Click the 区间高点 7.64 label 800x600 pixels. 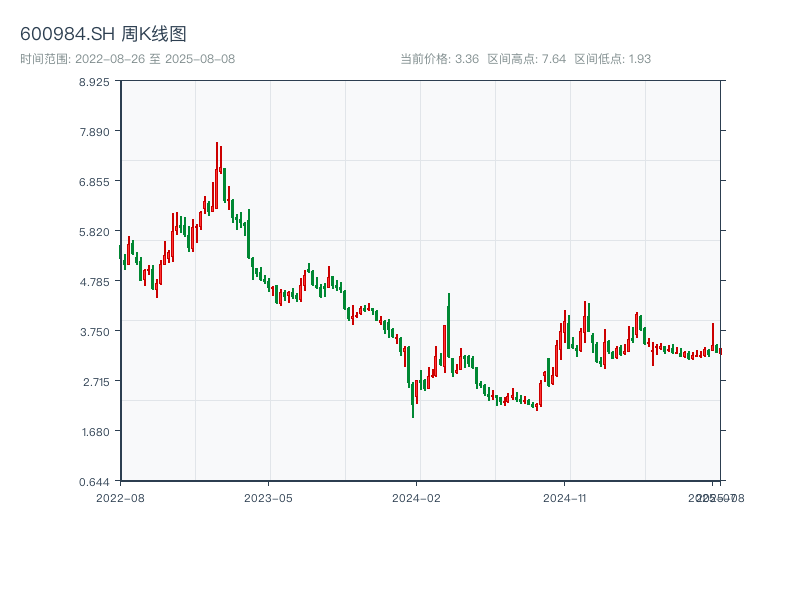[527, 59]
